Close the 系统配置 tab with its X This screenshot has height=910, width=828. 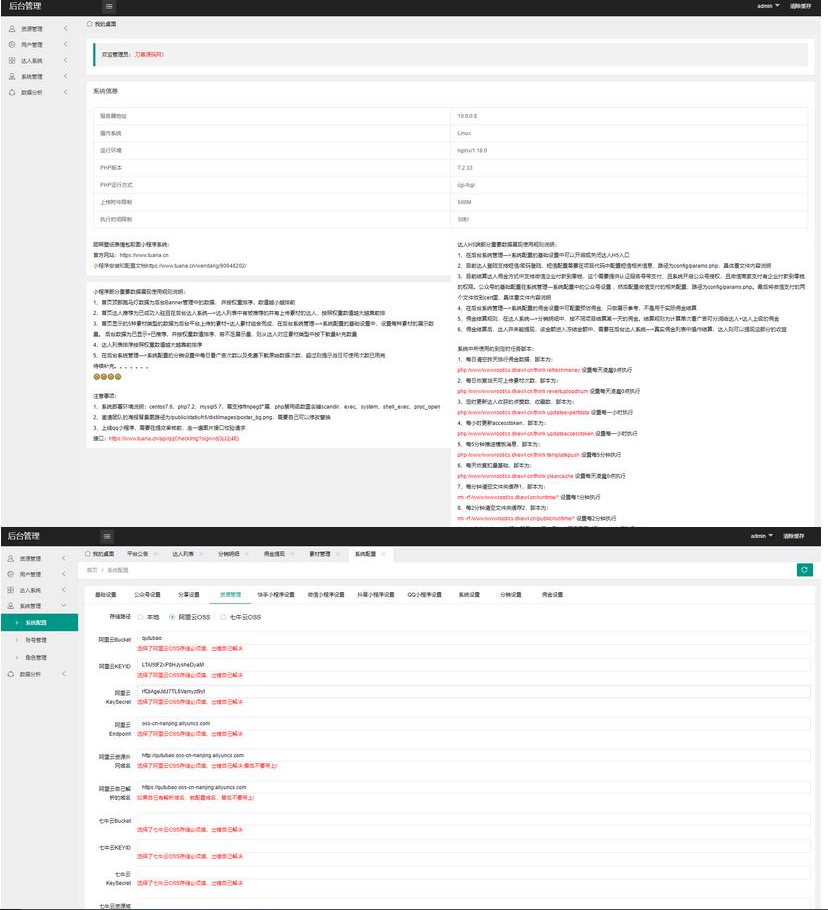pyautogui.click(x=384, y=554)
